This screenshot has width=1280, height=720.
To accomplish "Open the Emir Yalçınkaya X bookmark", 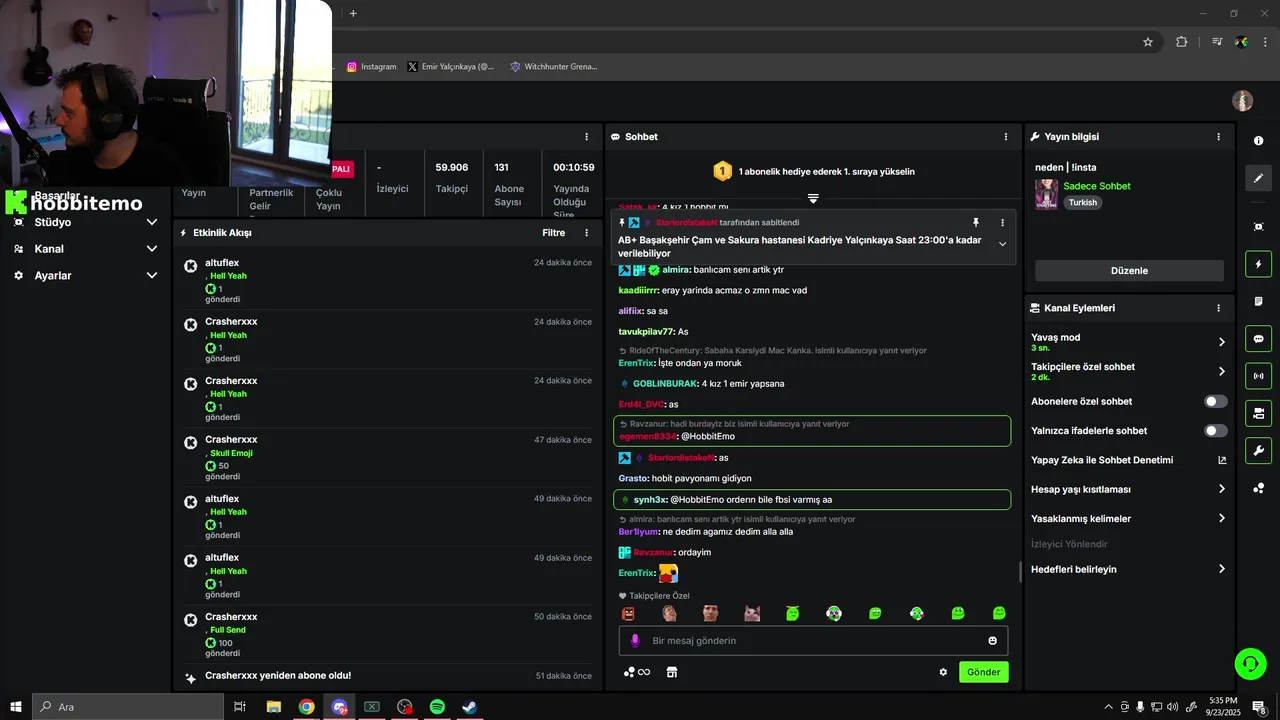I will pos(451,67).
